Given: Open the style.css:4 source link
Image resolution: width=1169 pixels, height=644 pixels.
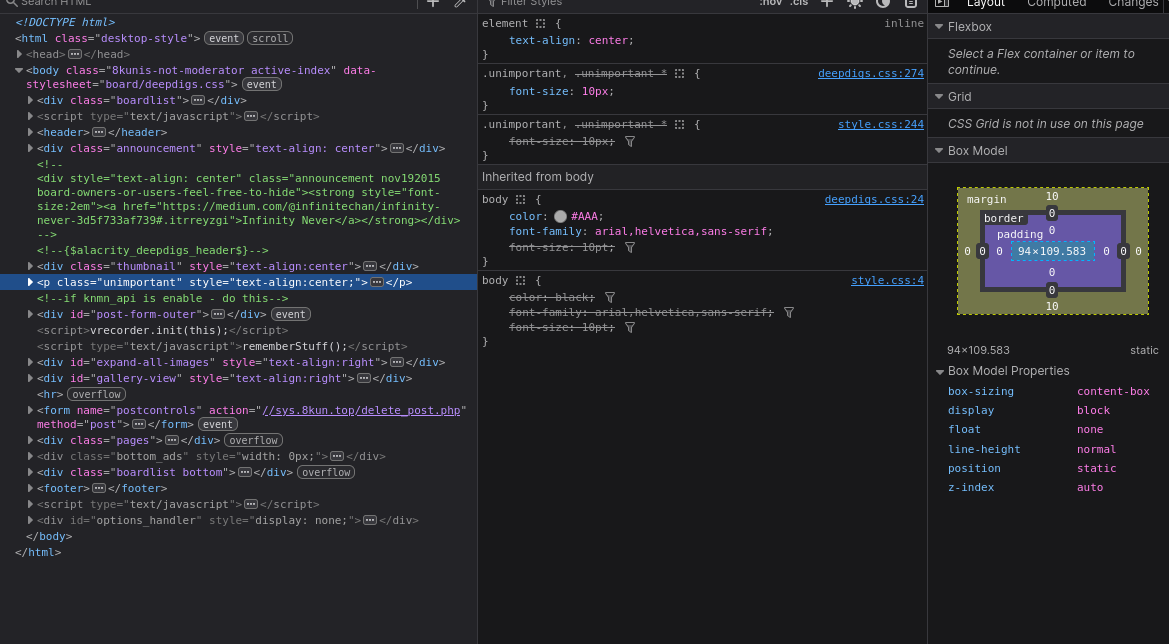Looking at the screenshot, I should (887, 281).
